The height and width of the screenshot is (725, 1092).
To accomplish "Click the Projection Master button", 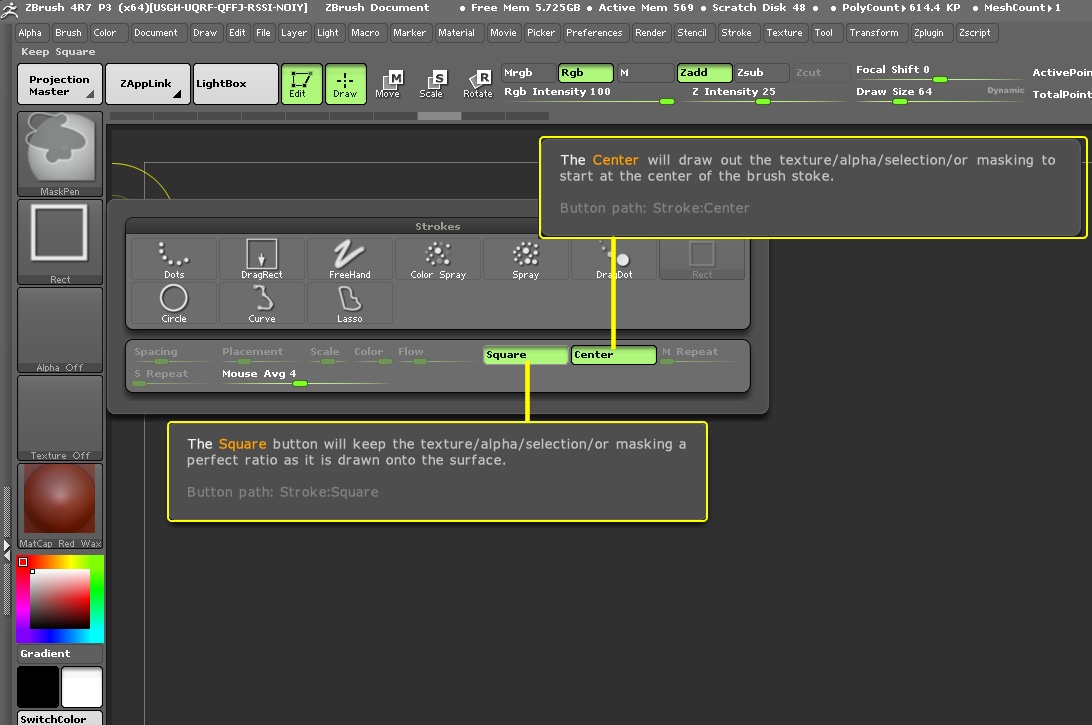I will click(x=60, y=84).
